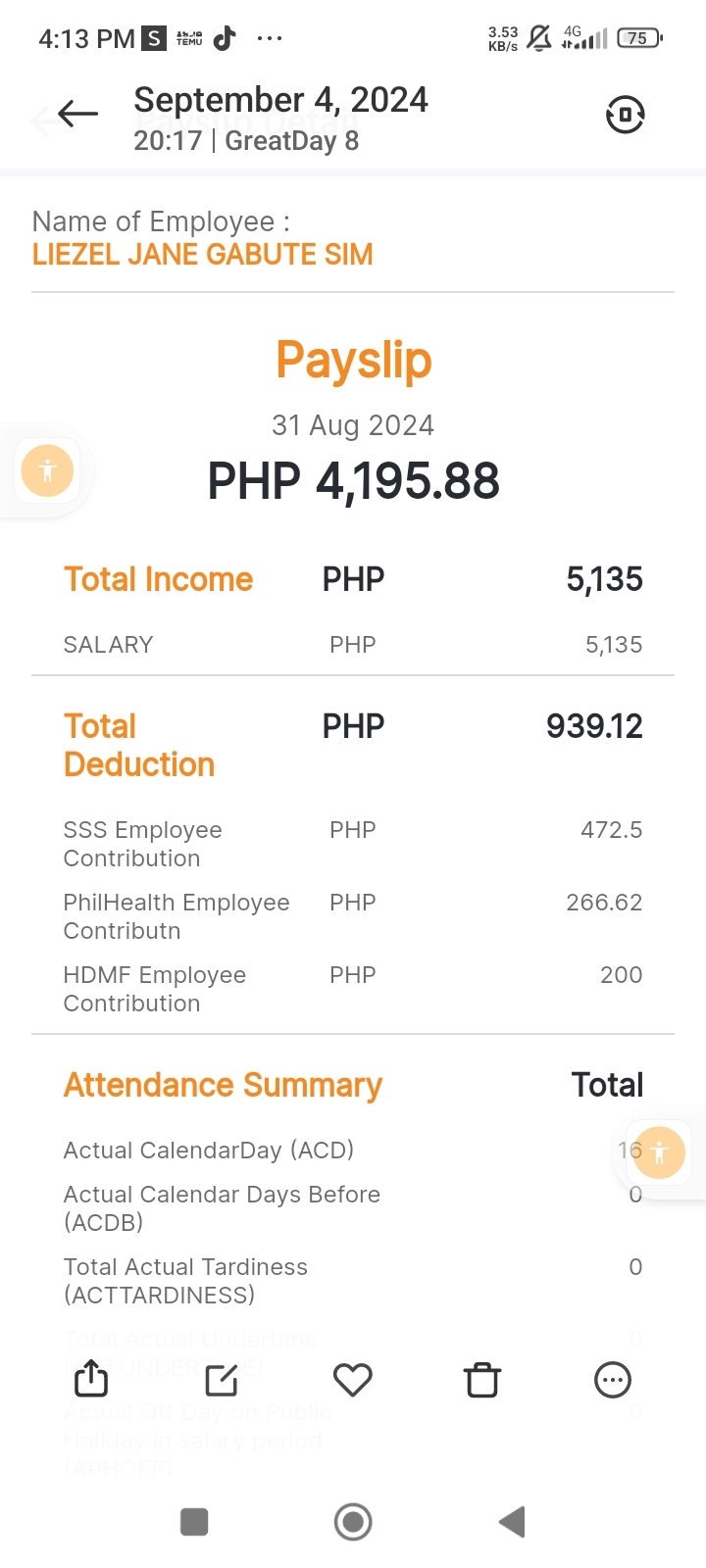Tap the share icon in bottom toolbar
Screen dimensions: 706x1568
point(91,1379)
